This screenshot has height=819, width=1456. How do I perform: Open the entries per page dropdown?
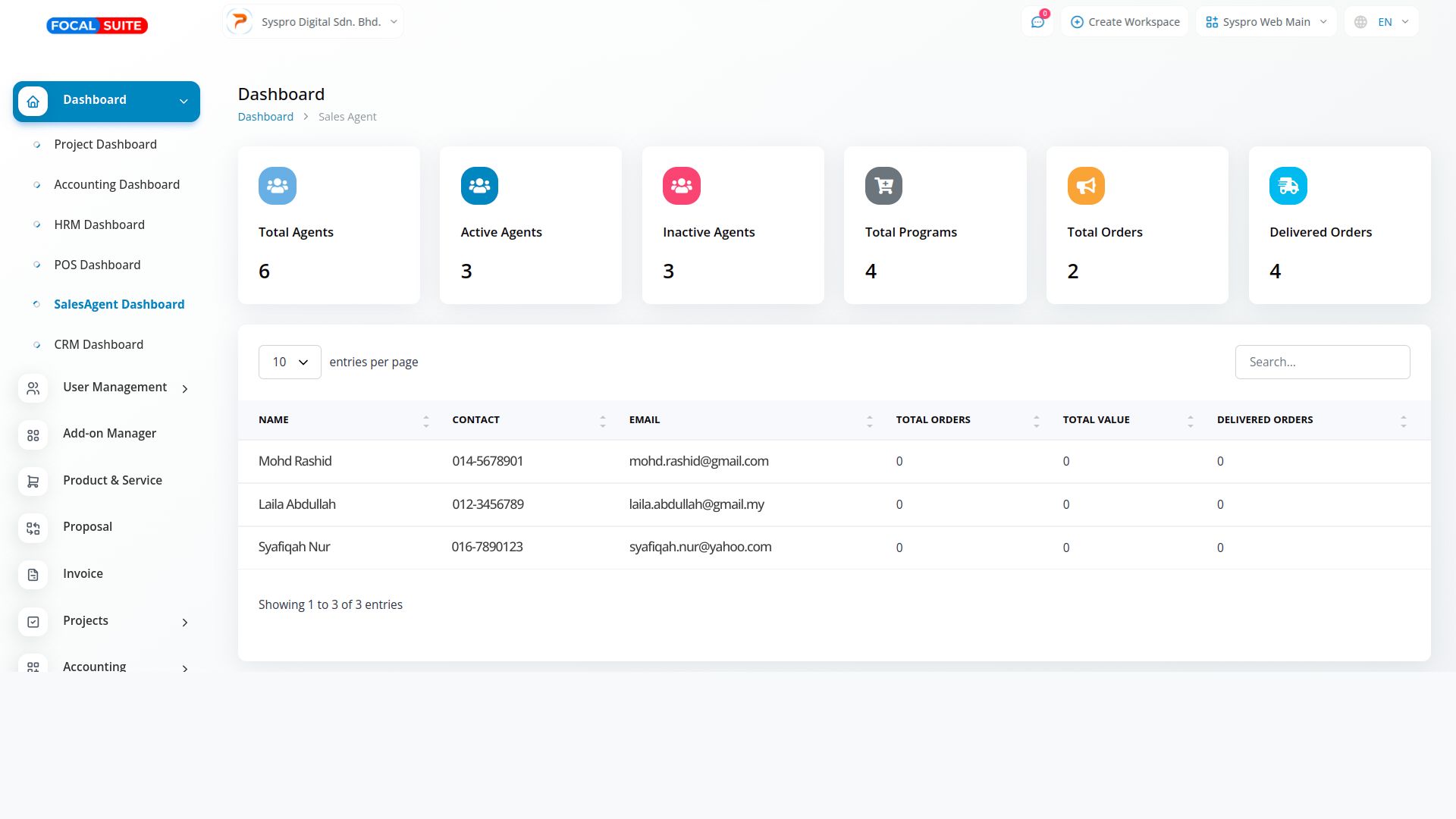pyautogui.click(x=290, y=362)
